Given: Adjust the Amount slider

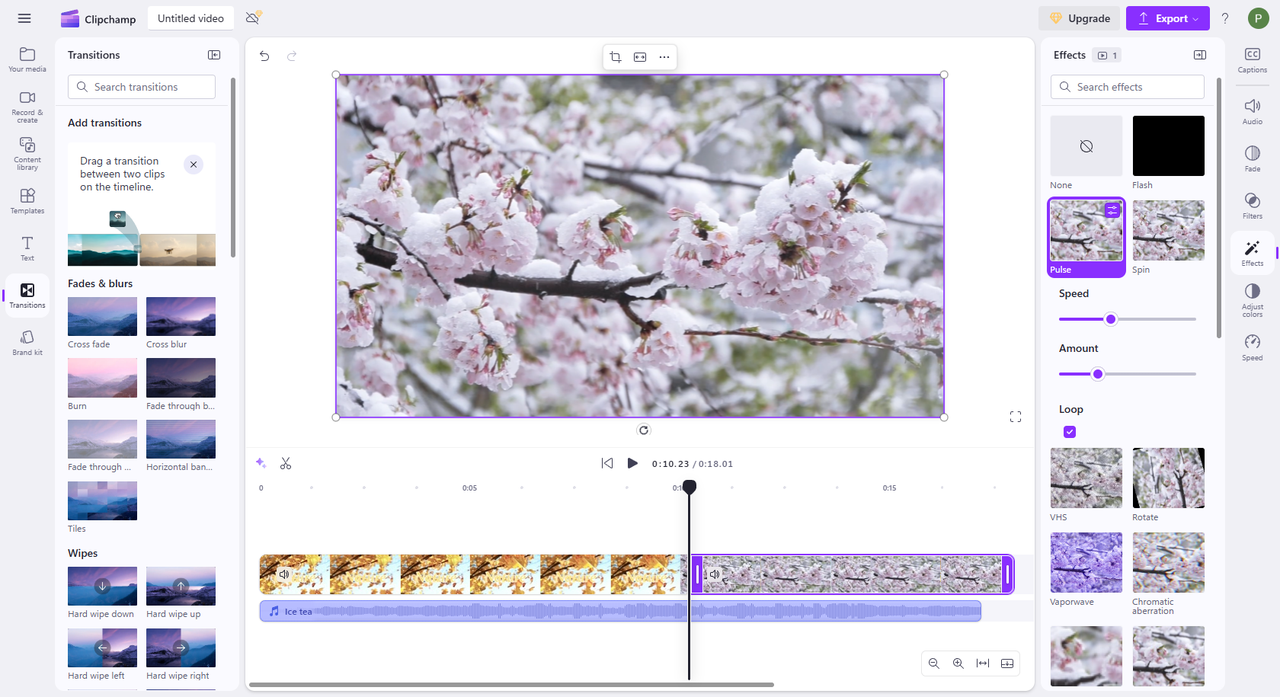Looking at the screenshot, I should (1097, 374).
